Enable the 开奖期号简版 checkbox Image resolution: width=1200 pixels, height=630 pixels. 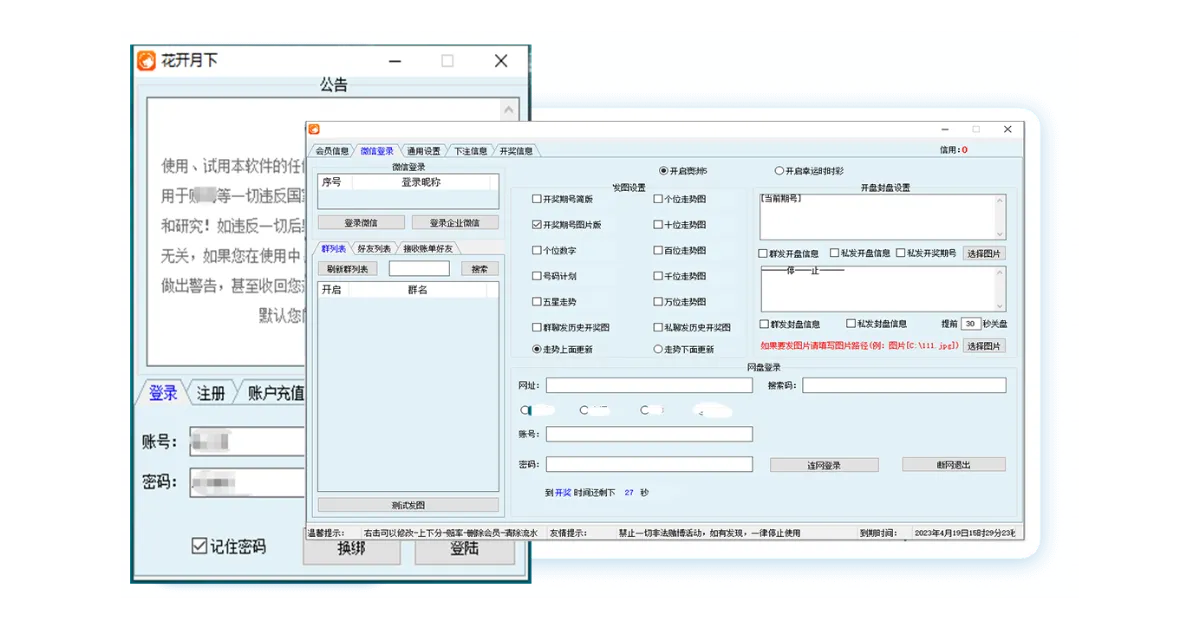point(537,199)
